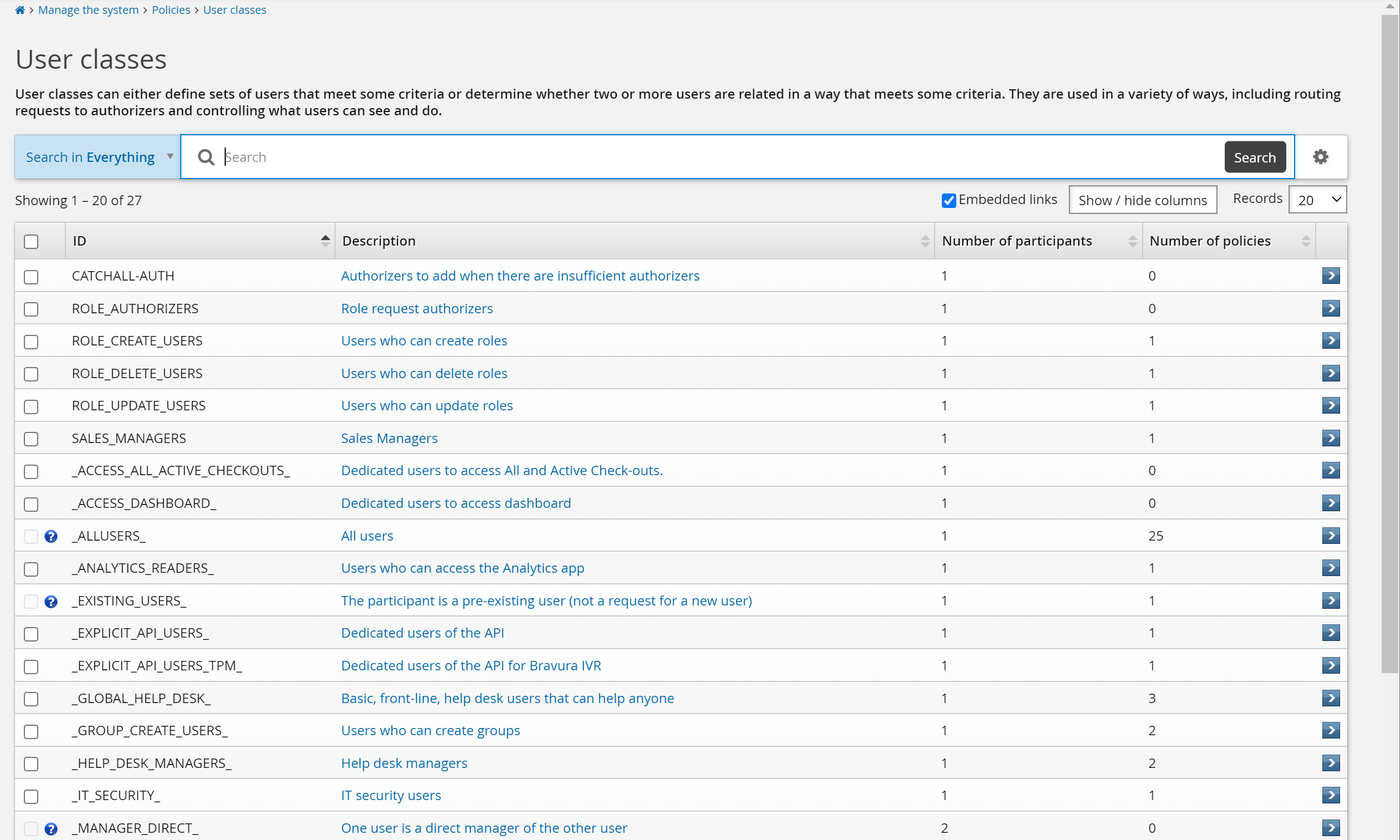
Task: Uncheck the Embedded links checkbox
Action: (x=949, y=200)
